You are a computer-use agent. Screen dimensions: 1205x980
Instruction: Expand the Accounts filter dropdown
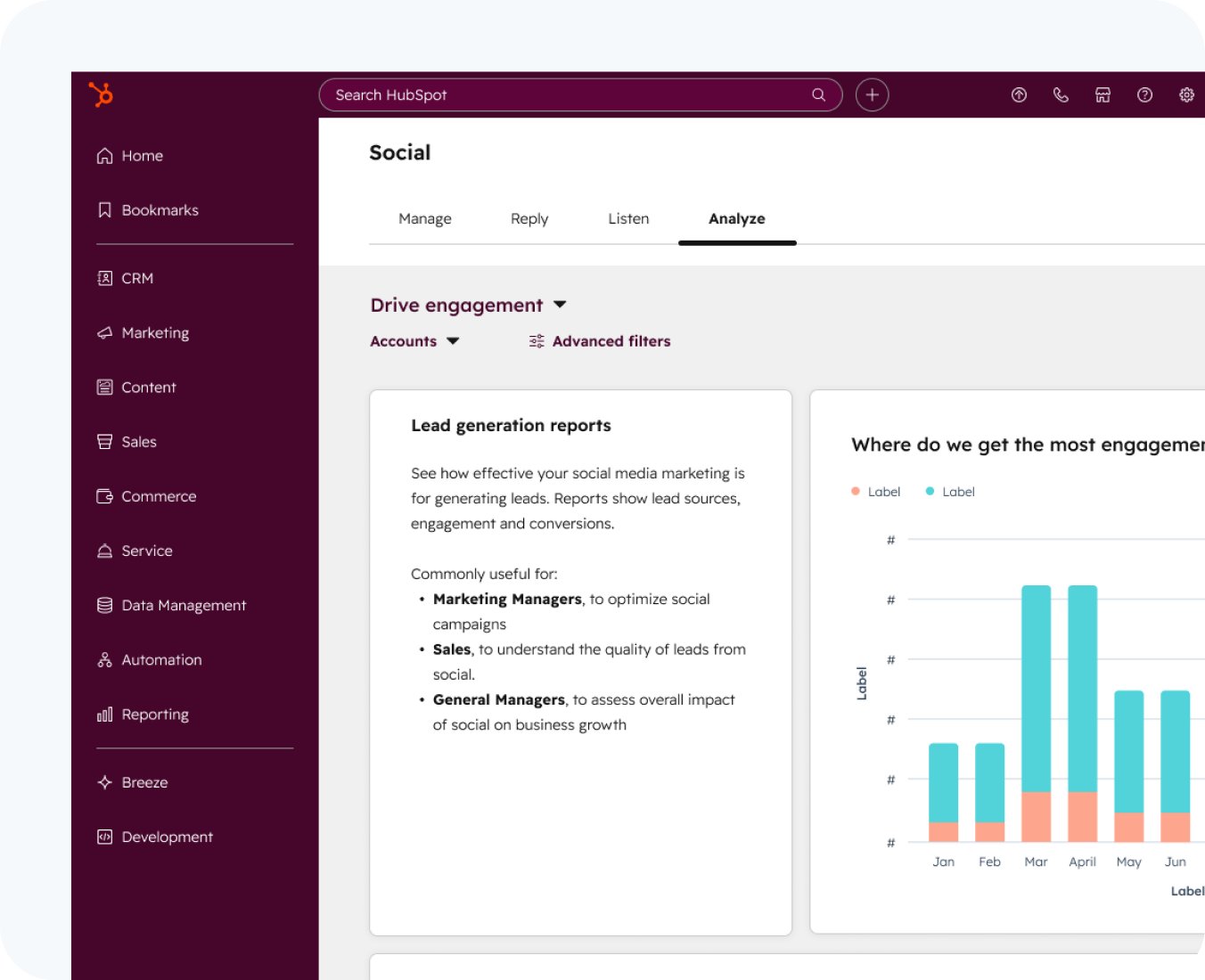coord(414,341)
